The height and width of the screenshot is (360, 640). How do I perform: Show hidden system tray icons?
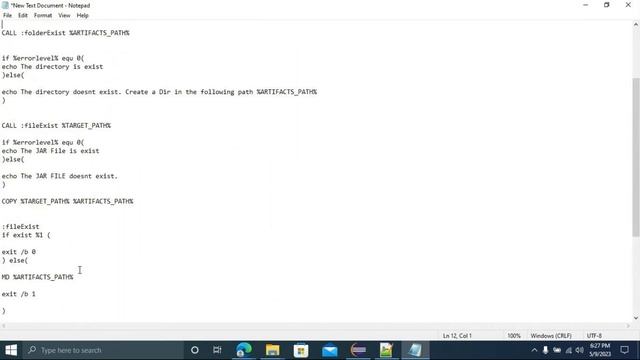[534, 350]
